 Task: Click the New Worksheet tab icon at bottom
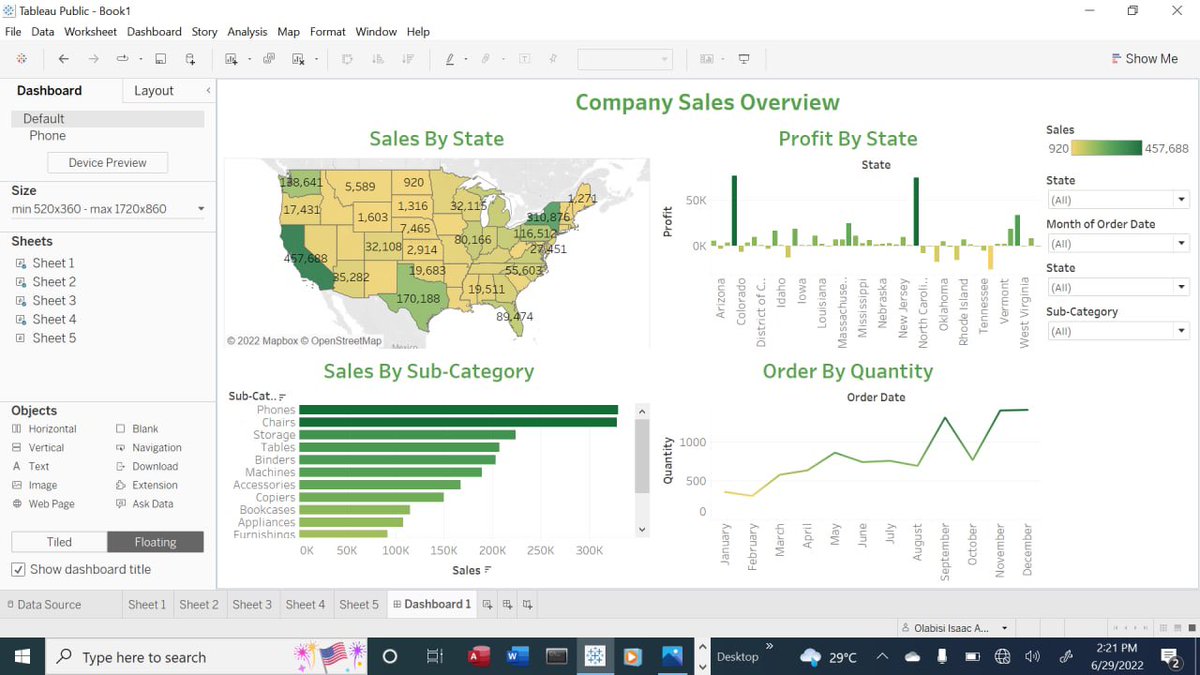(x=487, y=604)
